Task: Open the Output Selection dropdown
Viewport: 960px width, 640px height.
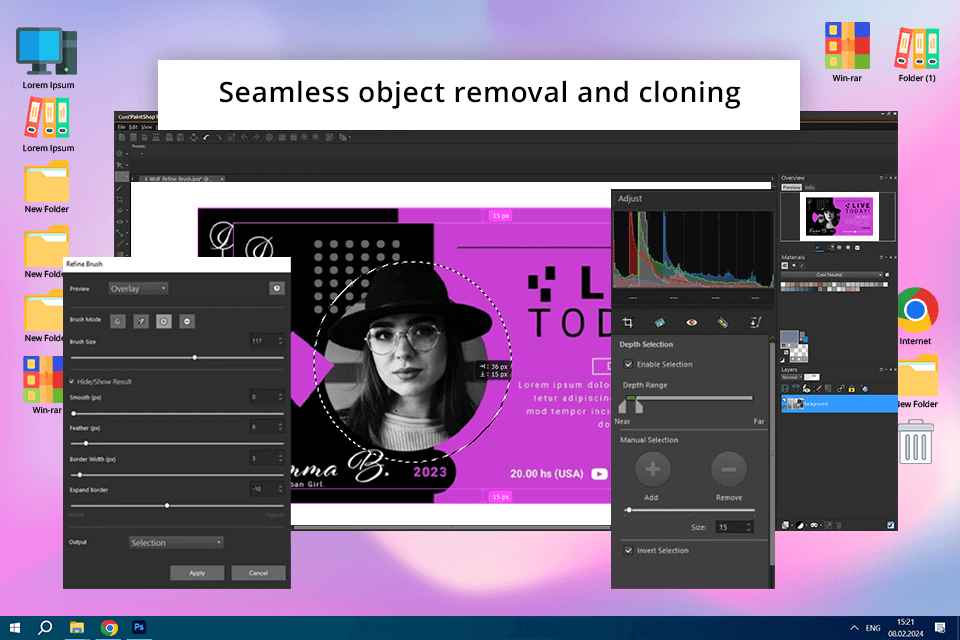Action: coord(176,543)
